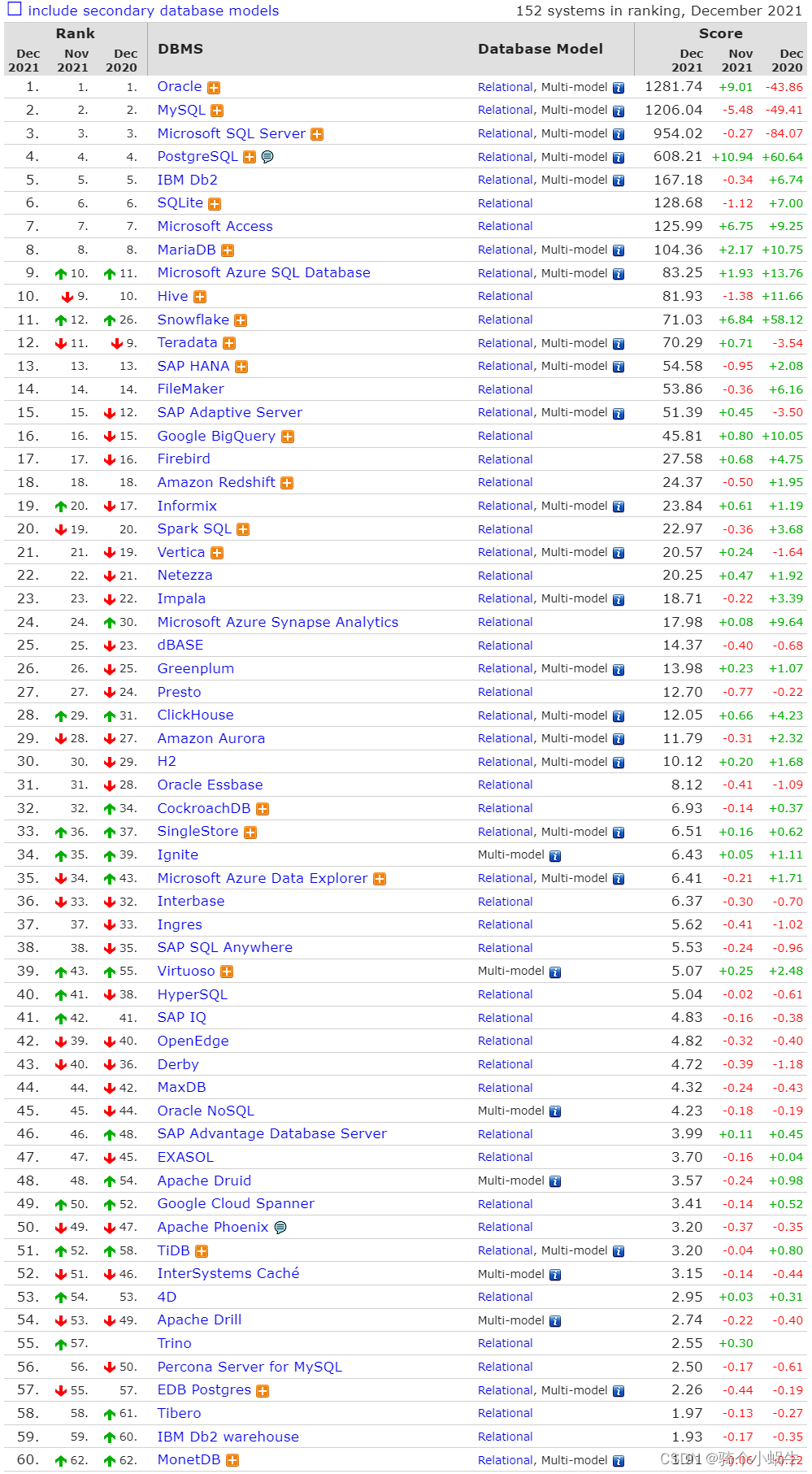Click the Relational link in PostgreSQL row
This screenshot has height=1474, width=812.
coord(506,157)
